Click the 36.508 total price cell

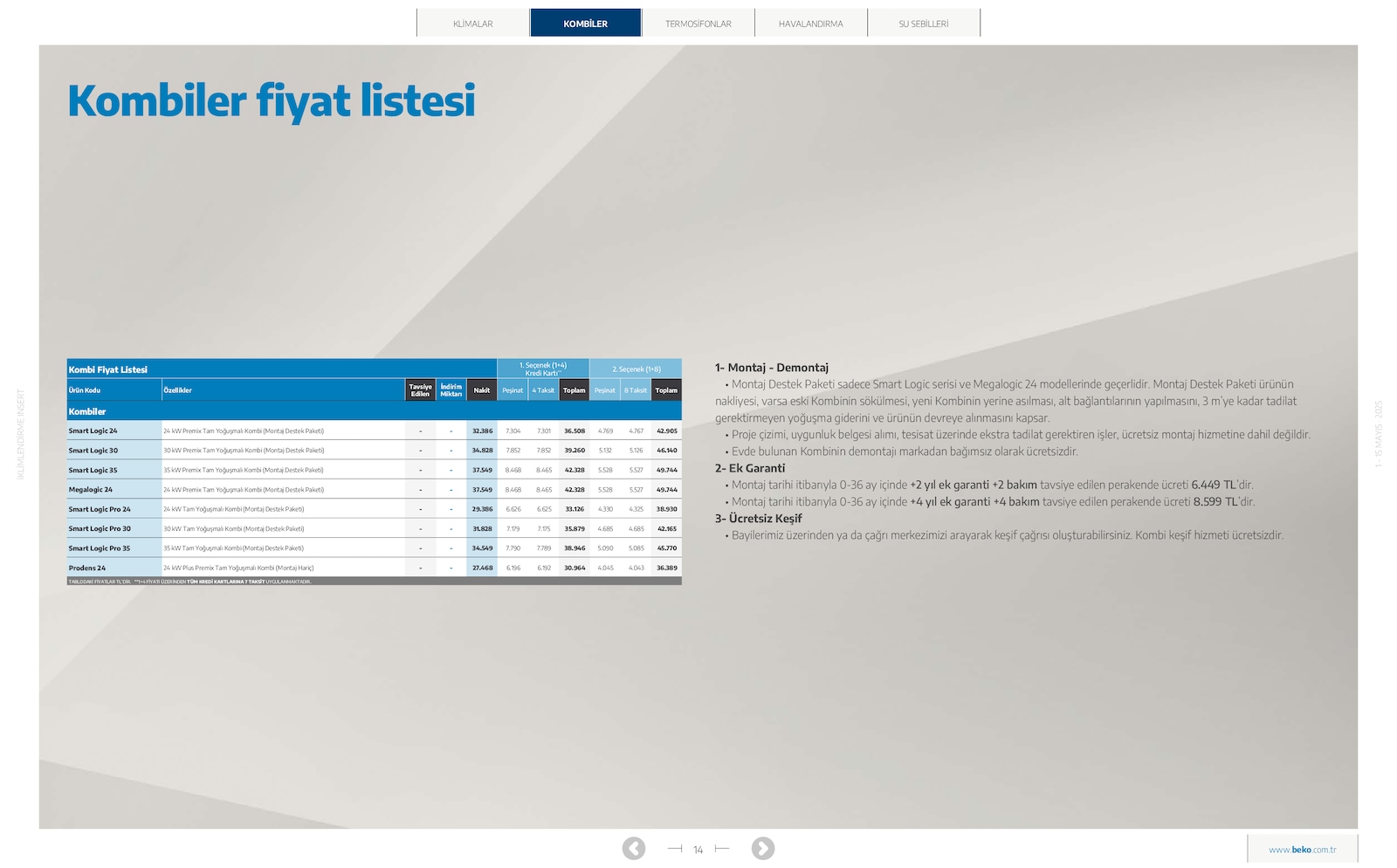point(575,431)
